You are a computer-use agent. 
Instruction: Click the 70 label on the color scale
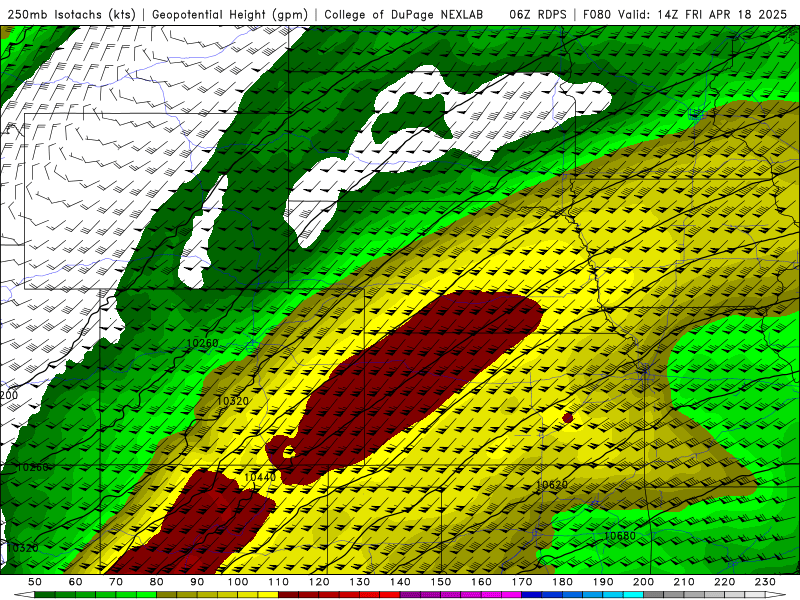coord(116,582)
